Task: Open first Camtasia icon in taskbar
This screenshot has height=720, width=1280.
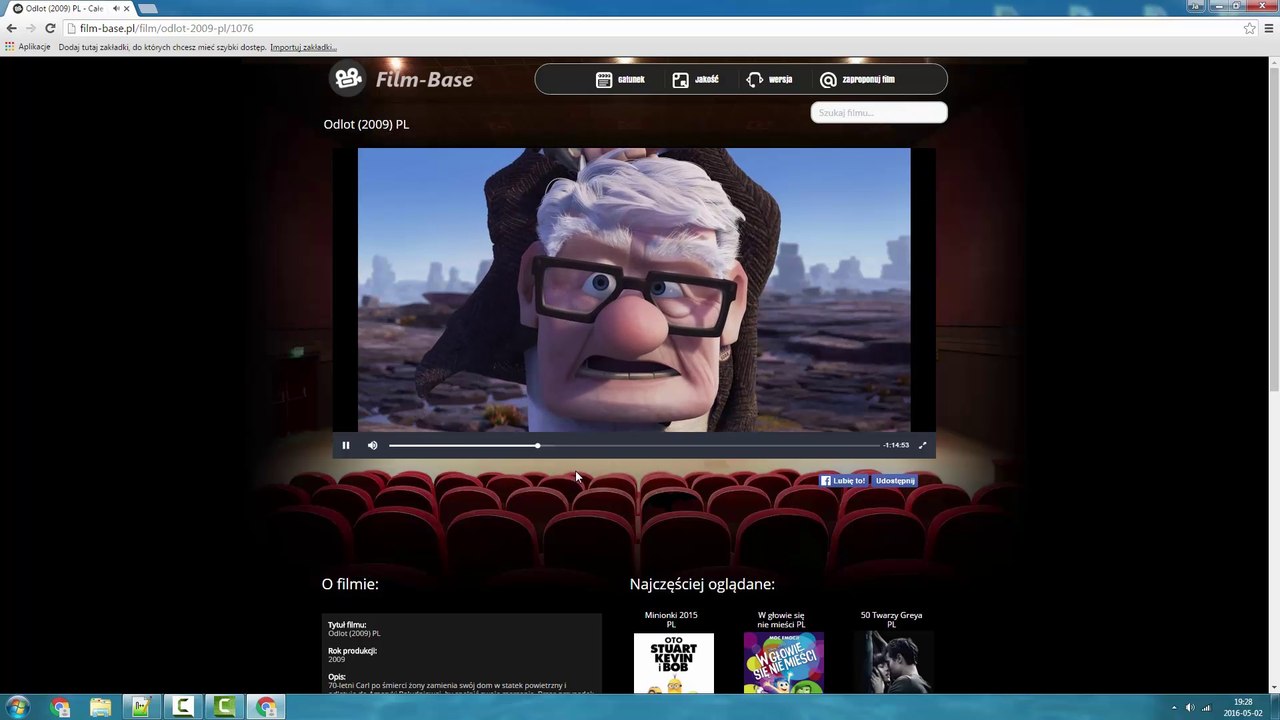Action: (183, 707)
